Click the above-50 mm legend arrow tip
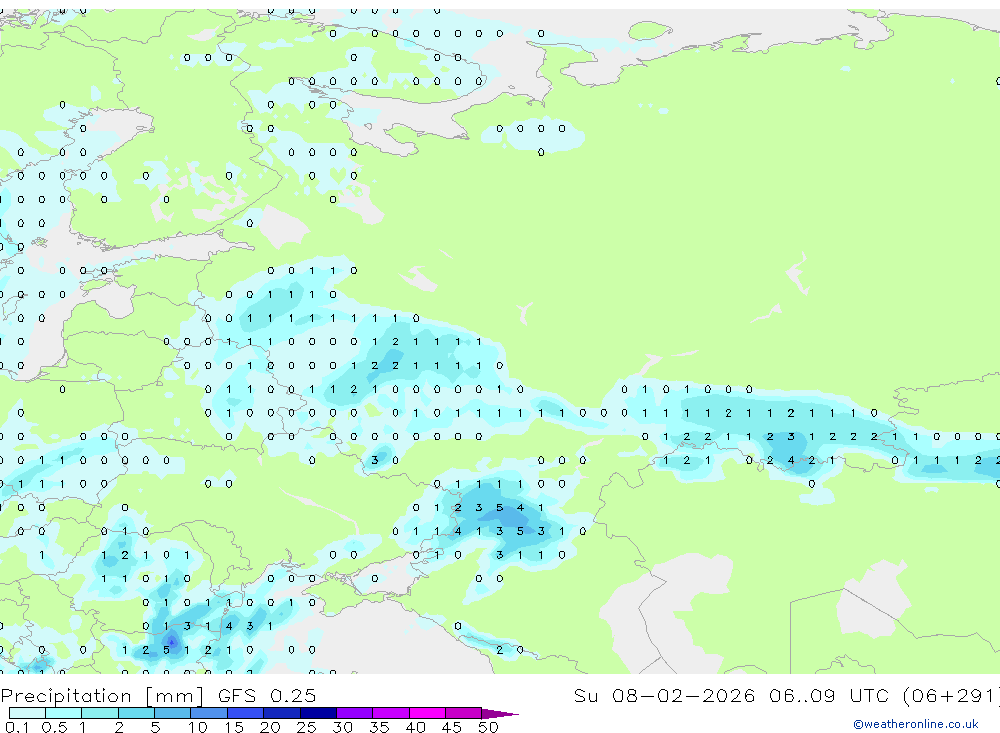Image resolution: width=1000 pixels, height=733 pixels. click(x=500, y=713)
